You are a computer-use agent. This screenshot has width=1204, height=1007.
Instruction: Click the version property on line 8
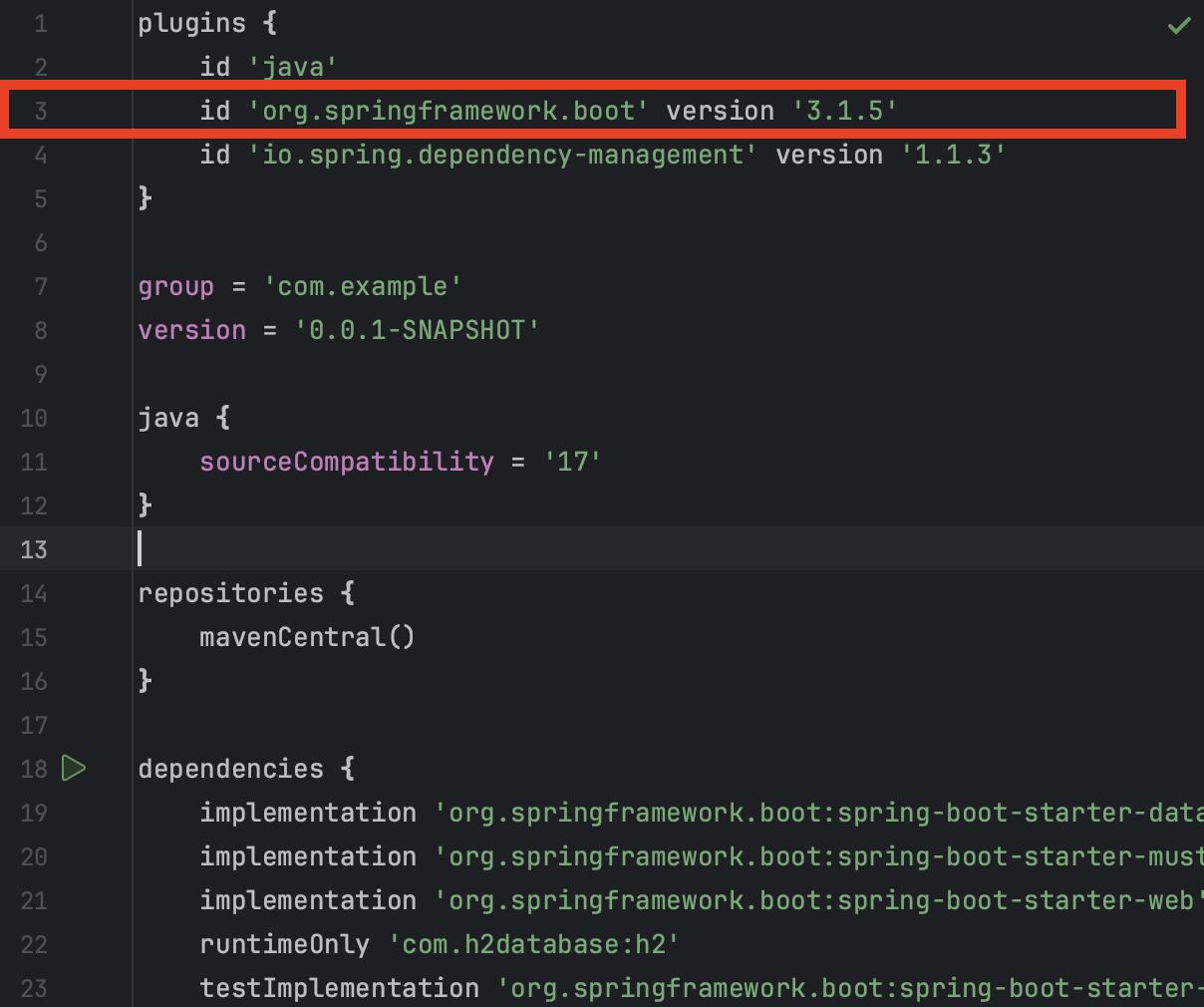tap(191, 330)
